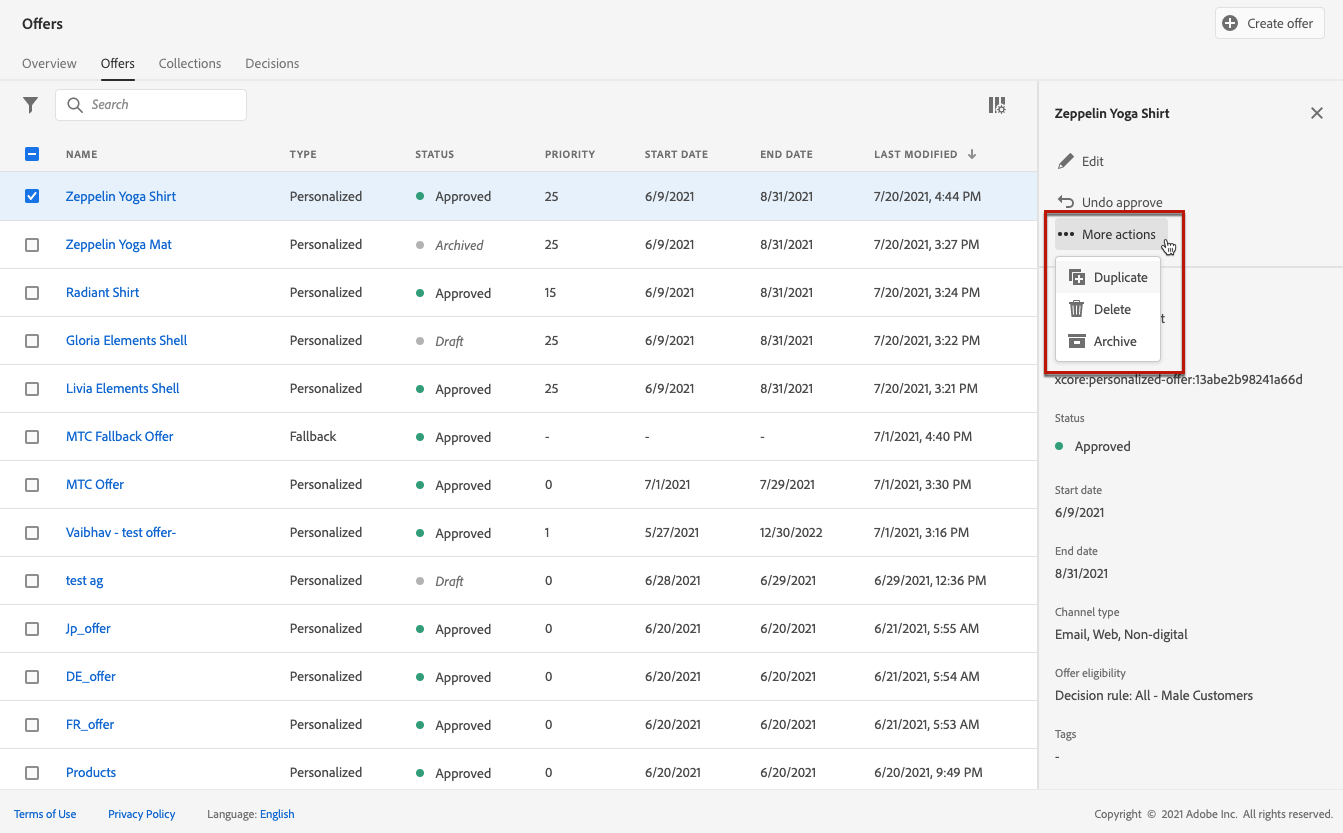Viewport: 1343px width, 833px height.
Task: Click the Create offer plus button
Action: [x=1269, y=23]
